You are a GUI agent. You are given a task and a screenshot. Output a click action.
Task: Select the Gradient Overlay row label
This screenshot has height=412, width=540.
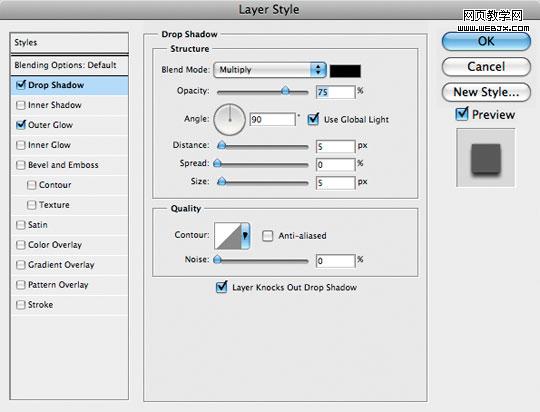coord(61,265)
